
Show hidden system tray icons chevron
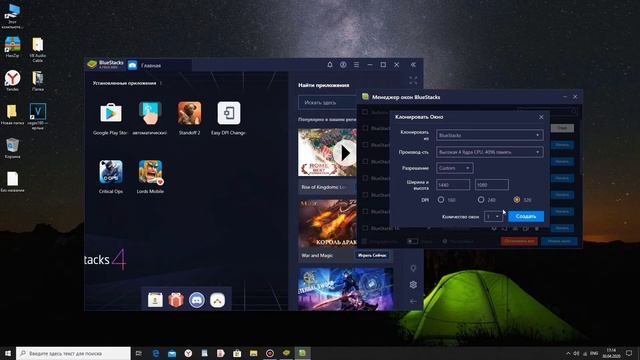(568, 353)
